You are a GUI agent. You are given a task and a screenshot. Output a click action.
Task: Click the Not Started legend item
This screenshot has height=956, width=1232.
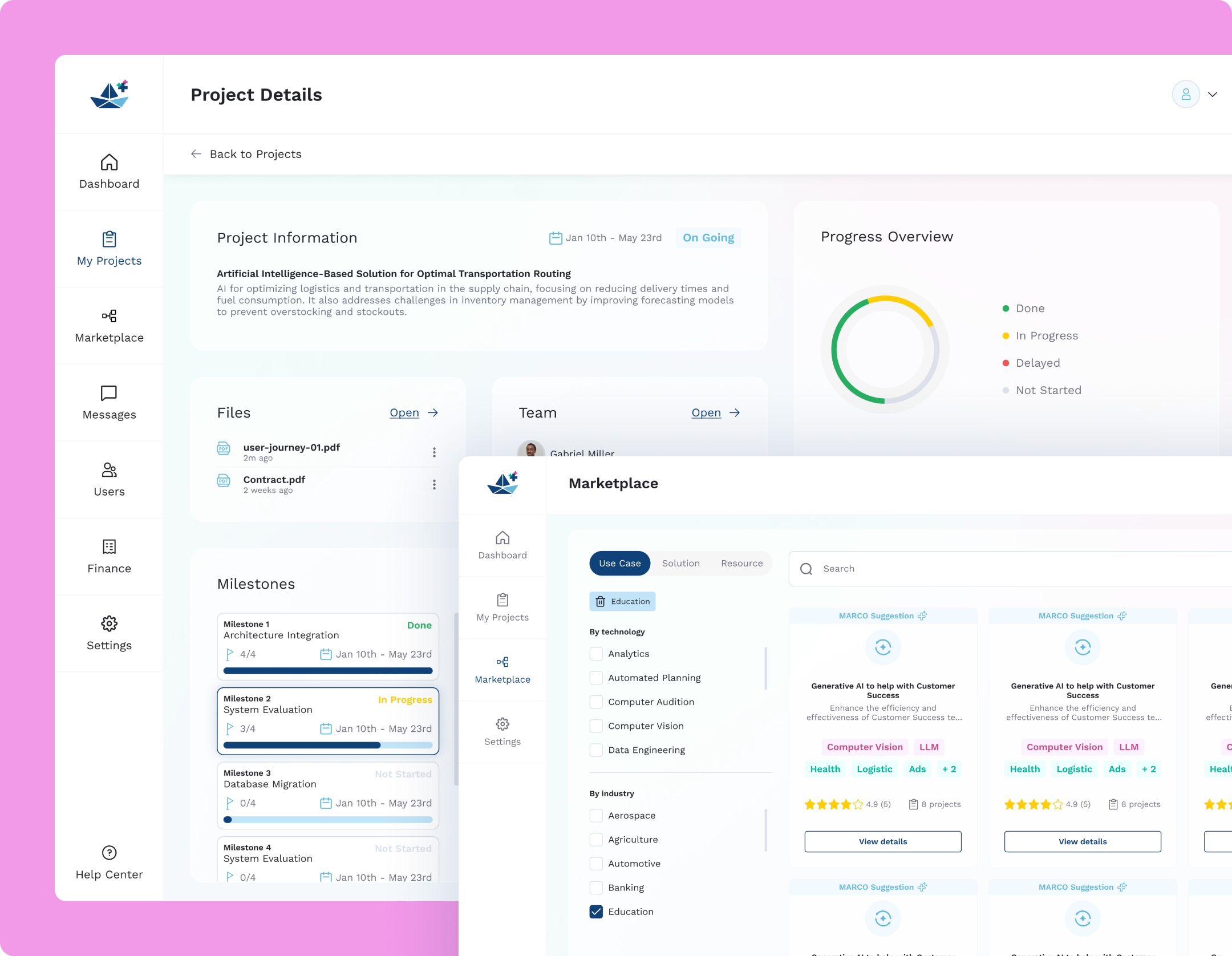(x=1042, y=391)
